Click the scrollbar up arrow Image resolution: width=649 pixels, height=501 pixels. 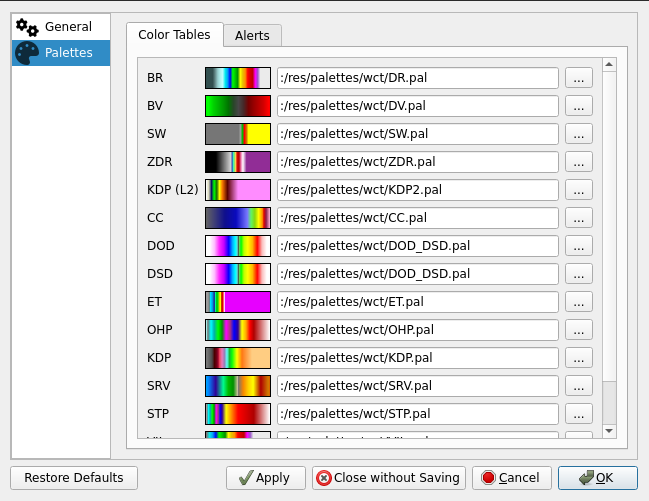[609, 65]
